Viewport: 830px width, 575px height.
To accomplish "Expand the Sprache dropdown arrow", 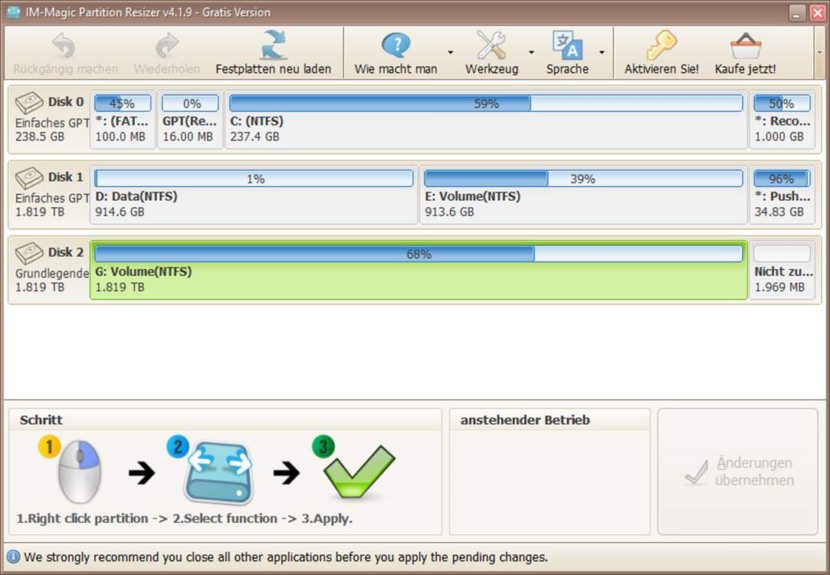I will coord(602,52).
